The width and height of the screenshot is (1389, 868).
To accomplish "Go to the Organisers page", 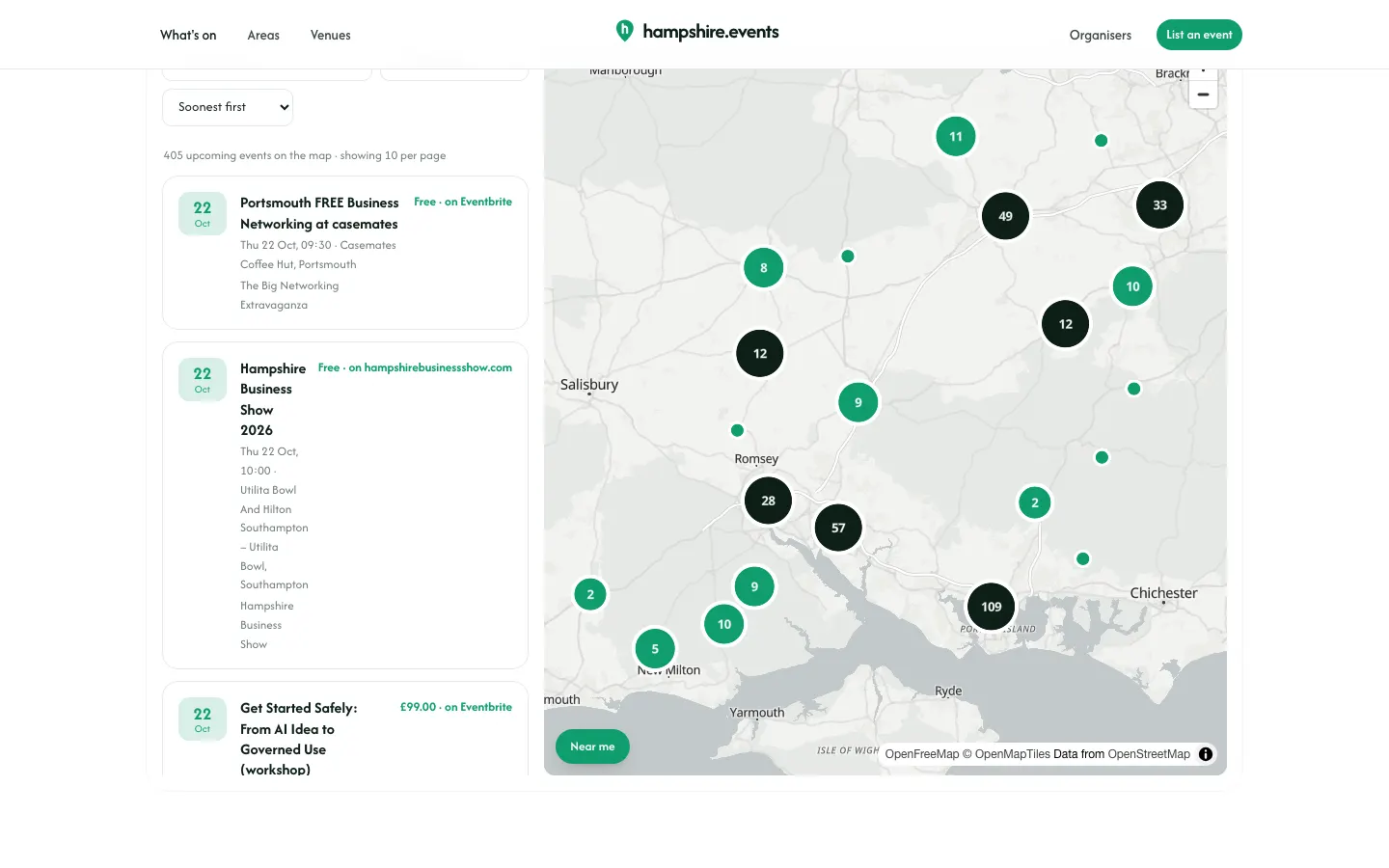I will pyautogui.click(x=1101, y=35).
